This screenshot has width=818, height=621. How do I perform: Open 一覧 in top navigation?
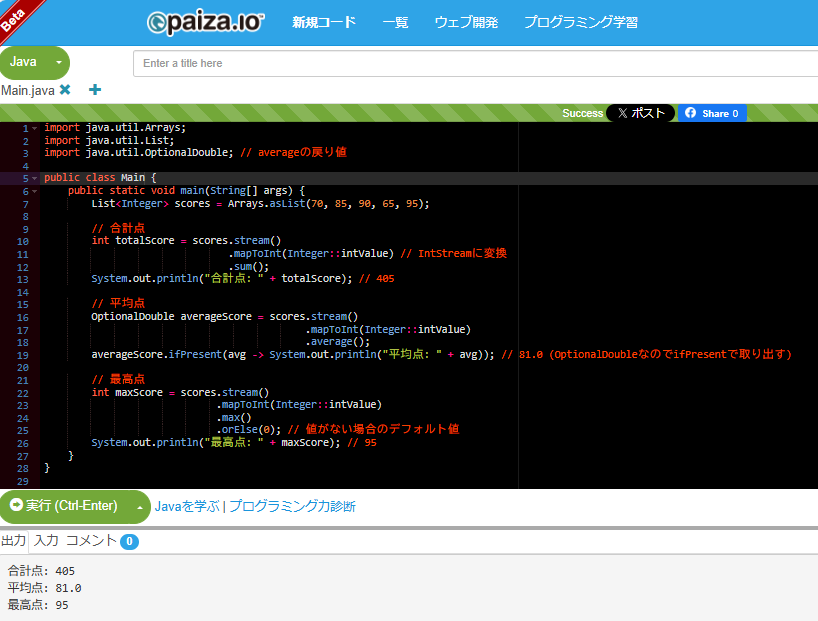pos(395,22)
